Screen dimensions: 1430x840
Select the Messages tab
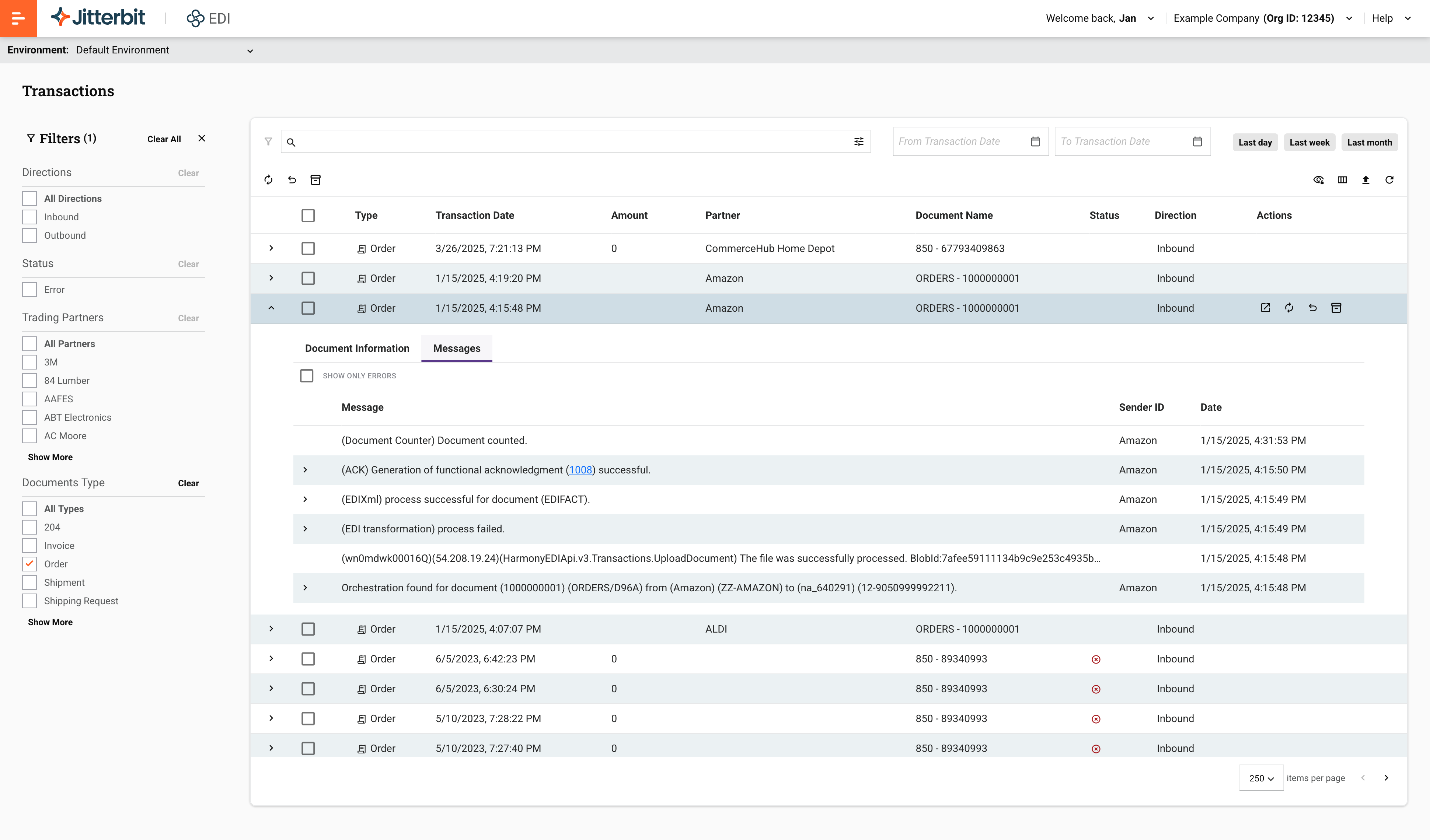pos(457,348)
